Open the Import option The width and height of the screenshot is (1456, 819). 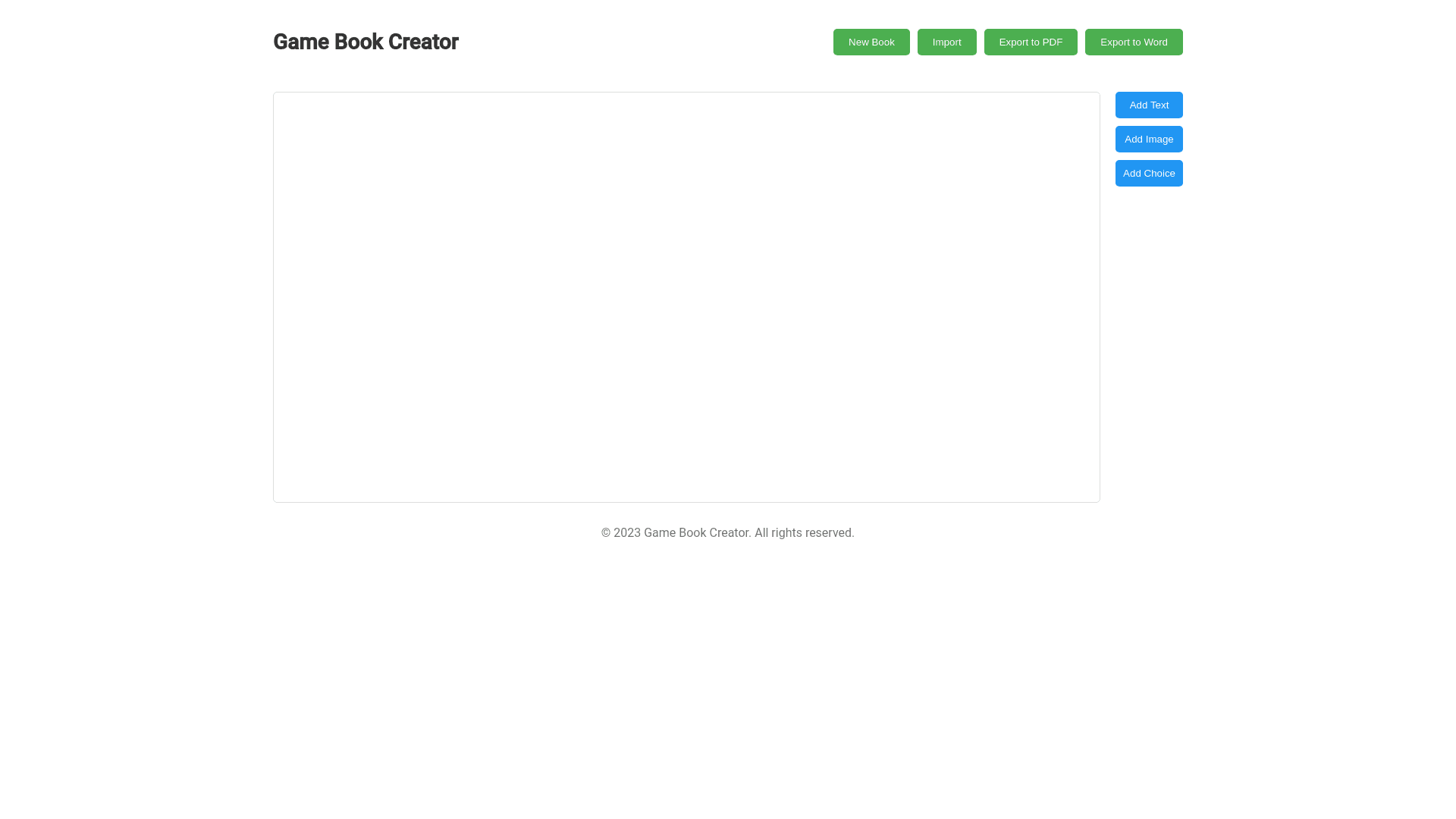coord(946,42)
